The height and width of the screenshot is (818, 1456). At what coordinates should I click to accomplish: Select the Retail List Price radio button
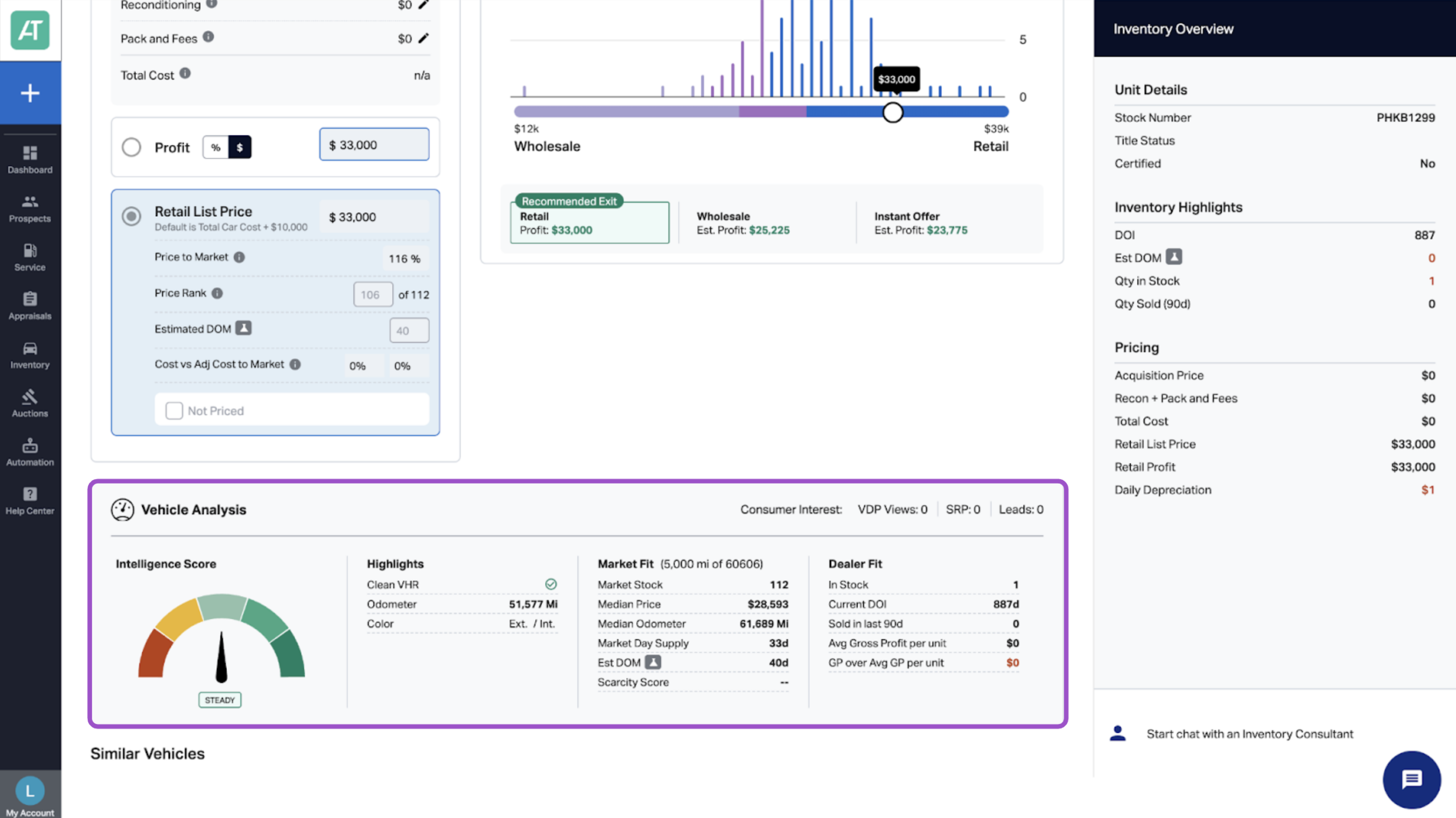131,216
